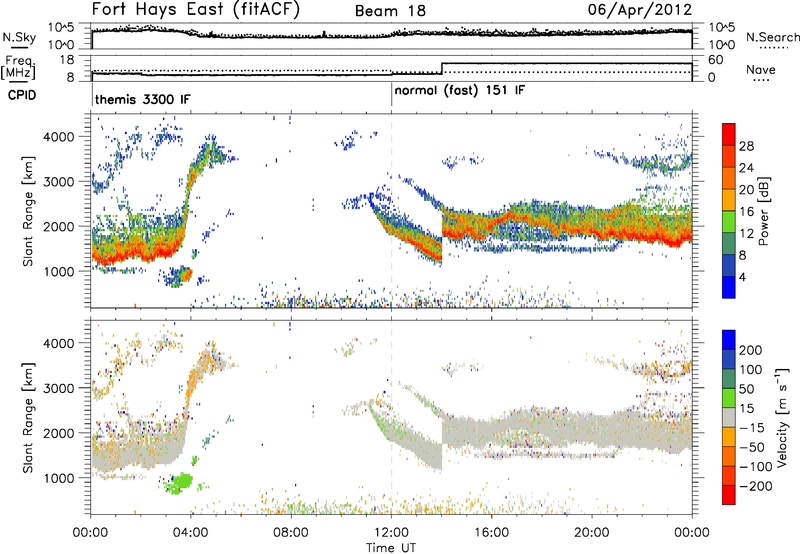Click the "Freq. [MHz]" axis label

click(x=18, y=67)
